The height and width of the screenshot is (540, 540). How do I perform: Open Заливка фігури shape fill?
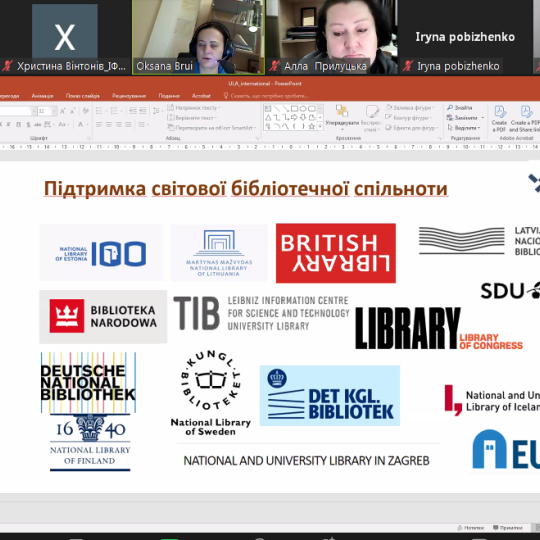(x=410, y=108)
